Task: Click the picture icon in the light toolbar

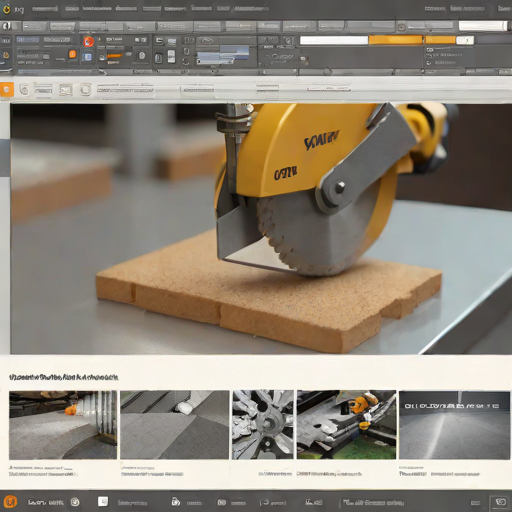Action: click(66, 89)
